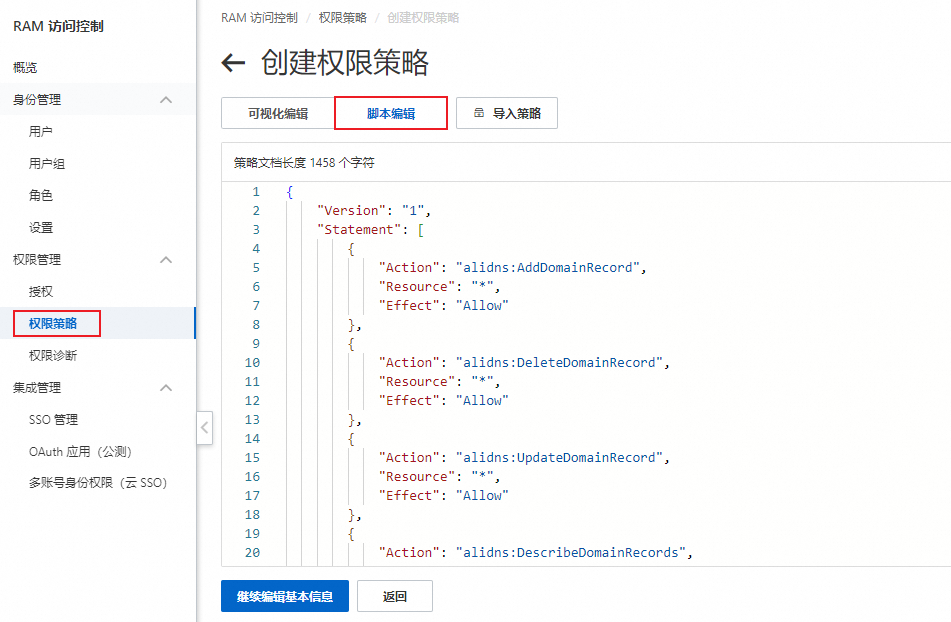
Task: Collapse the 权限管理 section
Action: (x=166, y=259)
